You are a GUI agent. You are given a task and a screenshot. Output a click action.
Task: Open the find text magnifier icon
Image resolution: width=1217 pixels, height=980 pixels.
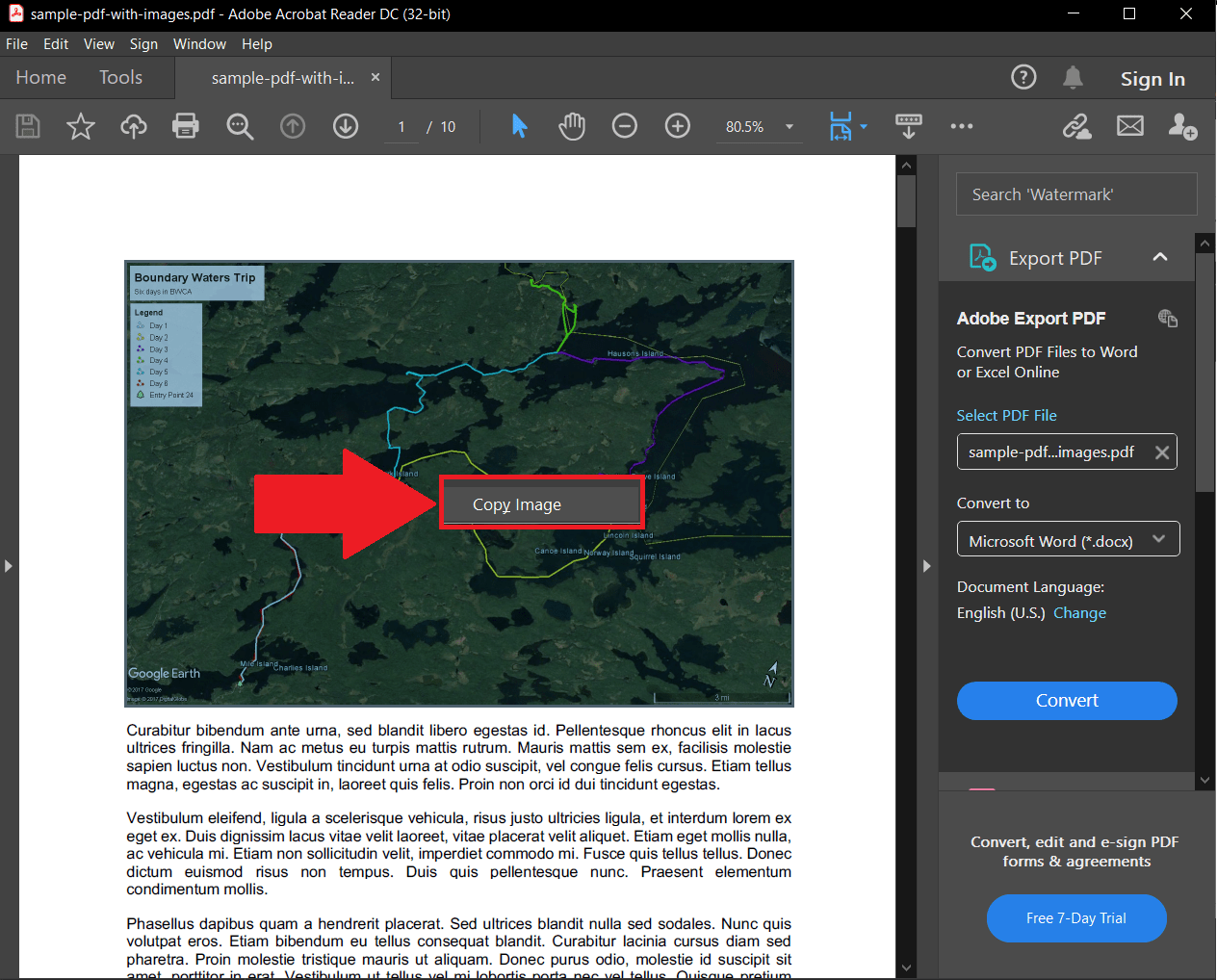[x=240, y=126]
